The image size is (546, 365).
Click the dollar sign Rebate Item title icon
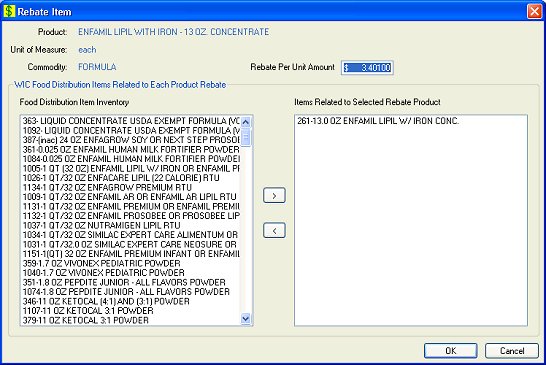pyautogui.click(x=9, y=11)
